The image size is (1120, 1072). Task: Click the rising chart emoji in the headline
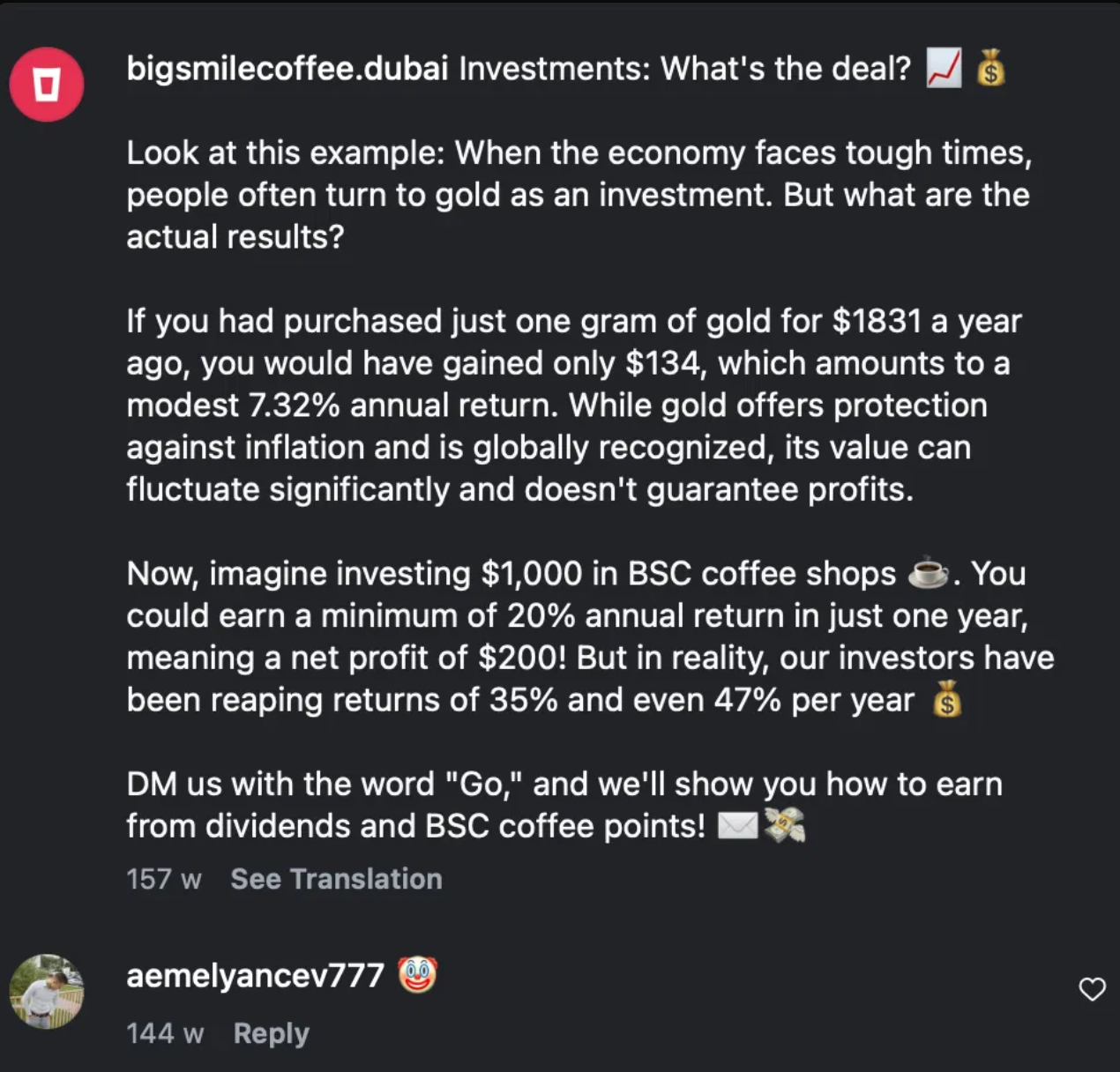(944, 69)
